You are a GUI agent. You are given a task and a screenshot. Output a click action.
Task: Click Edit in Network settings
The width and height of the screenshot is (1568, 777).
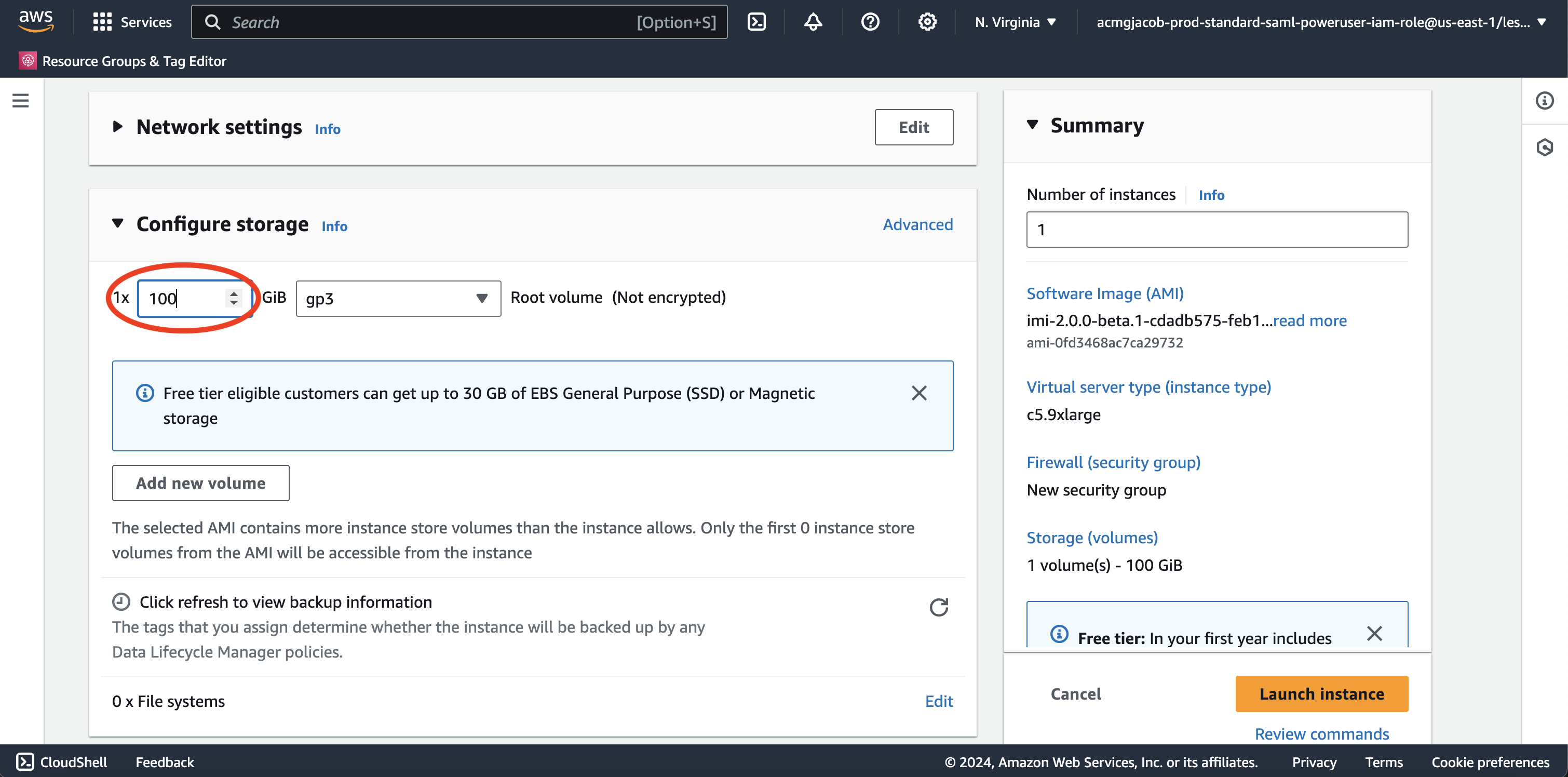coord(914,127)
